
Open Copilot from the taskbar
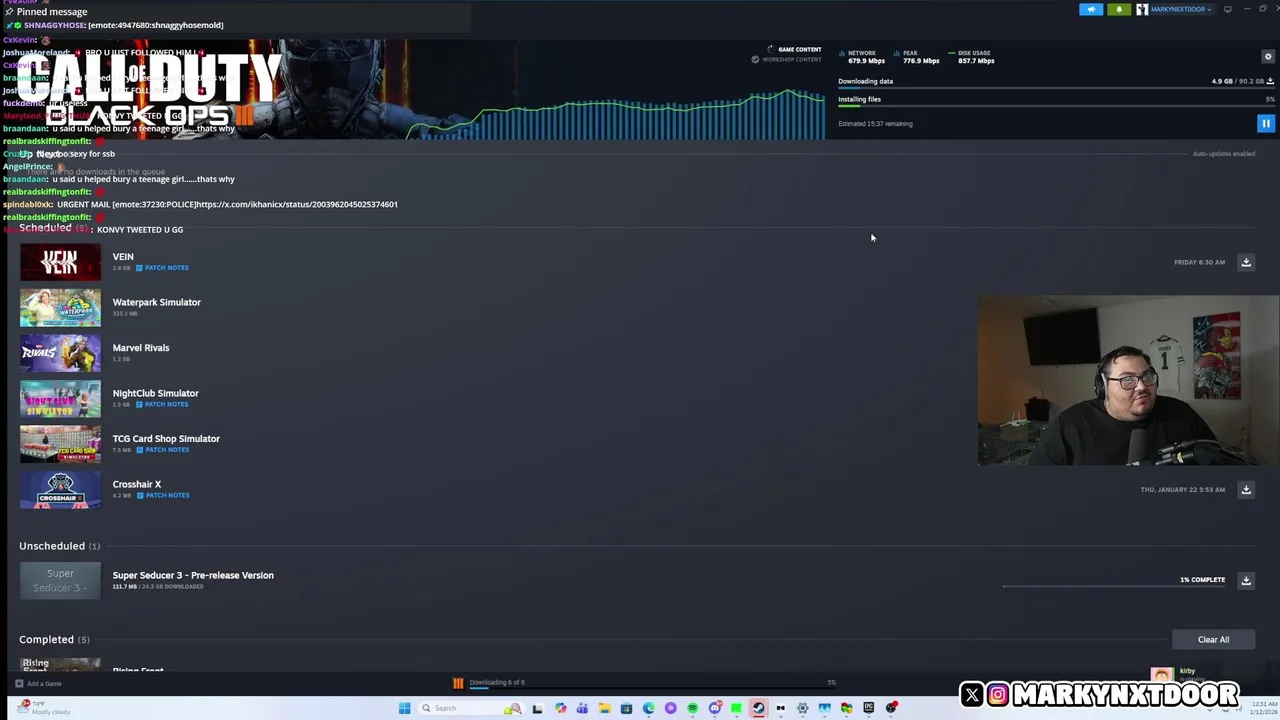point(560,708)
